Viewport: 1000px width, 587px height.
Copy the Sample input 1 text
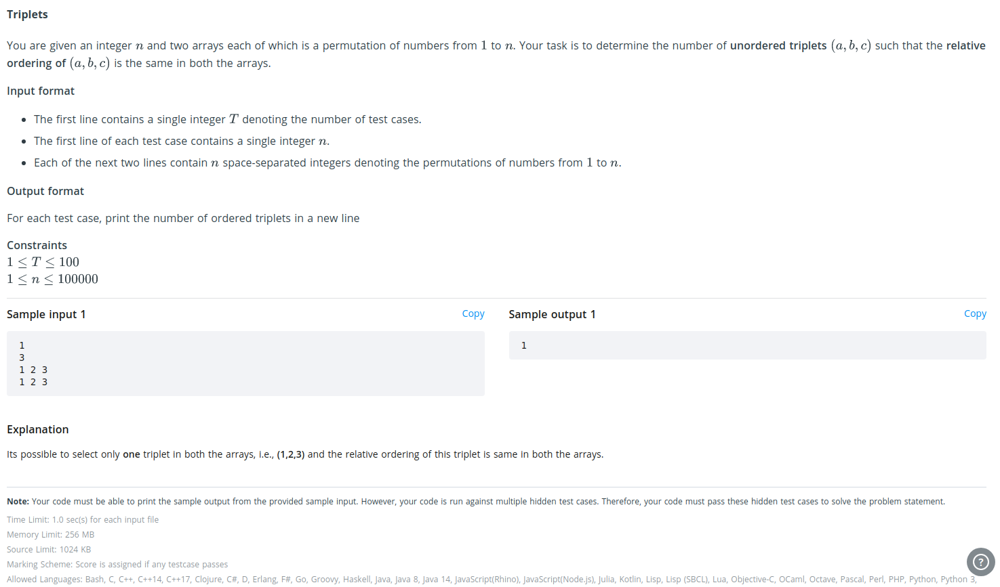click(x=473, y=314)
